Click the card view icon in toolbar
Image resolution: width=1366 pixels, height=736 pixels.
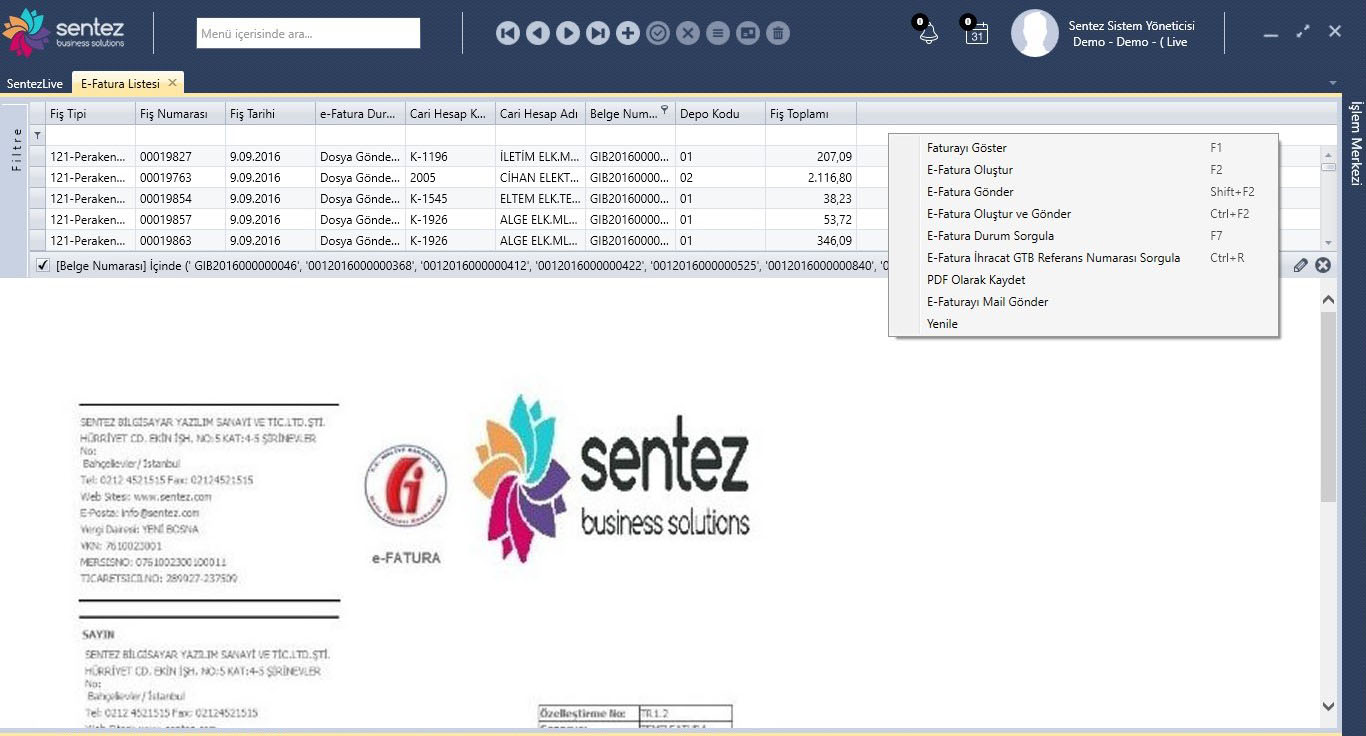(x=748, y=33)
